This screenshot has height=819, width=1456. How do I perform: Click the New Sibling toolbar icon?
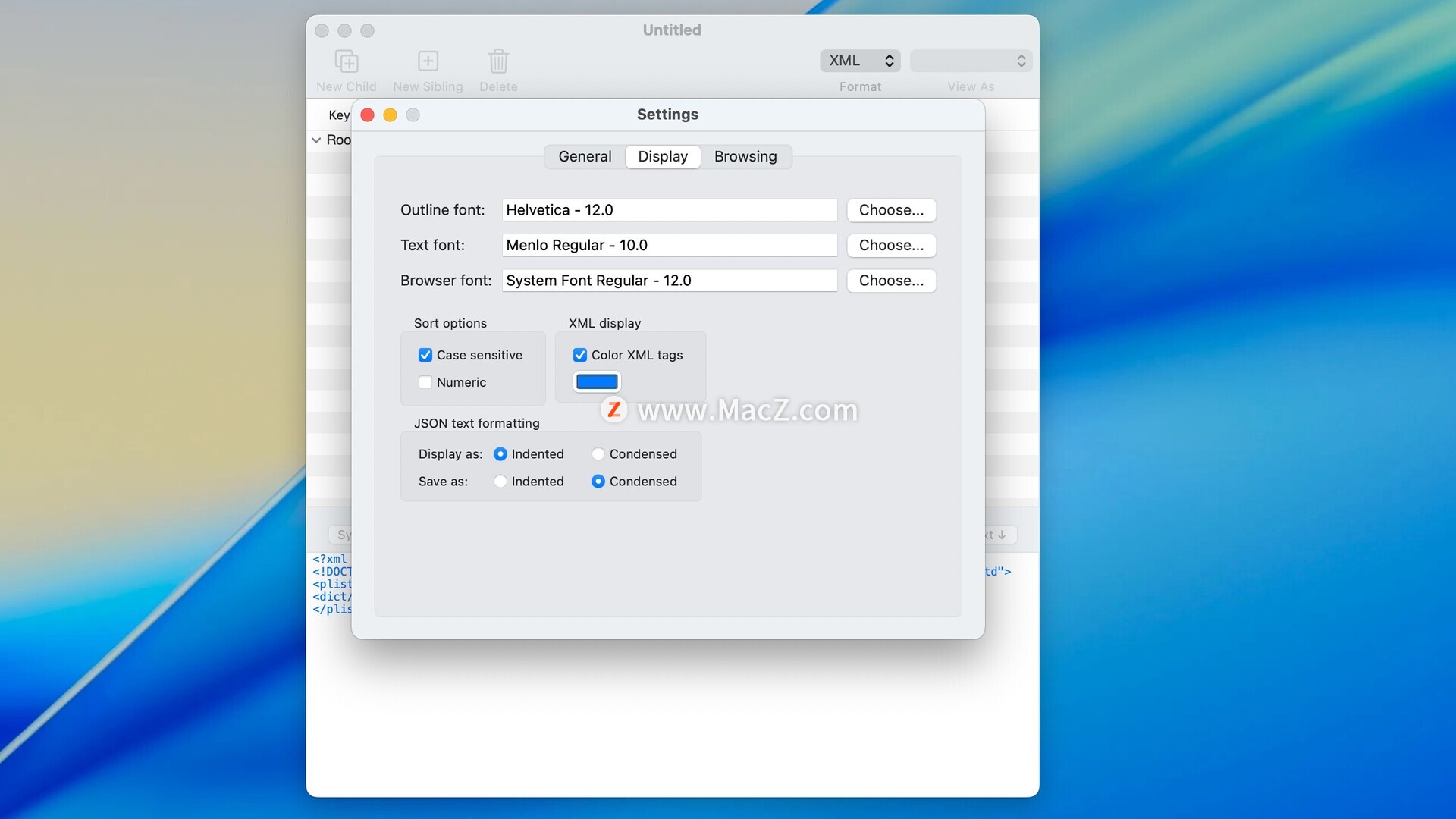(428, 61)
